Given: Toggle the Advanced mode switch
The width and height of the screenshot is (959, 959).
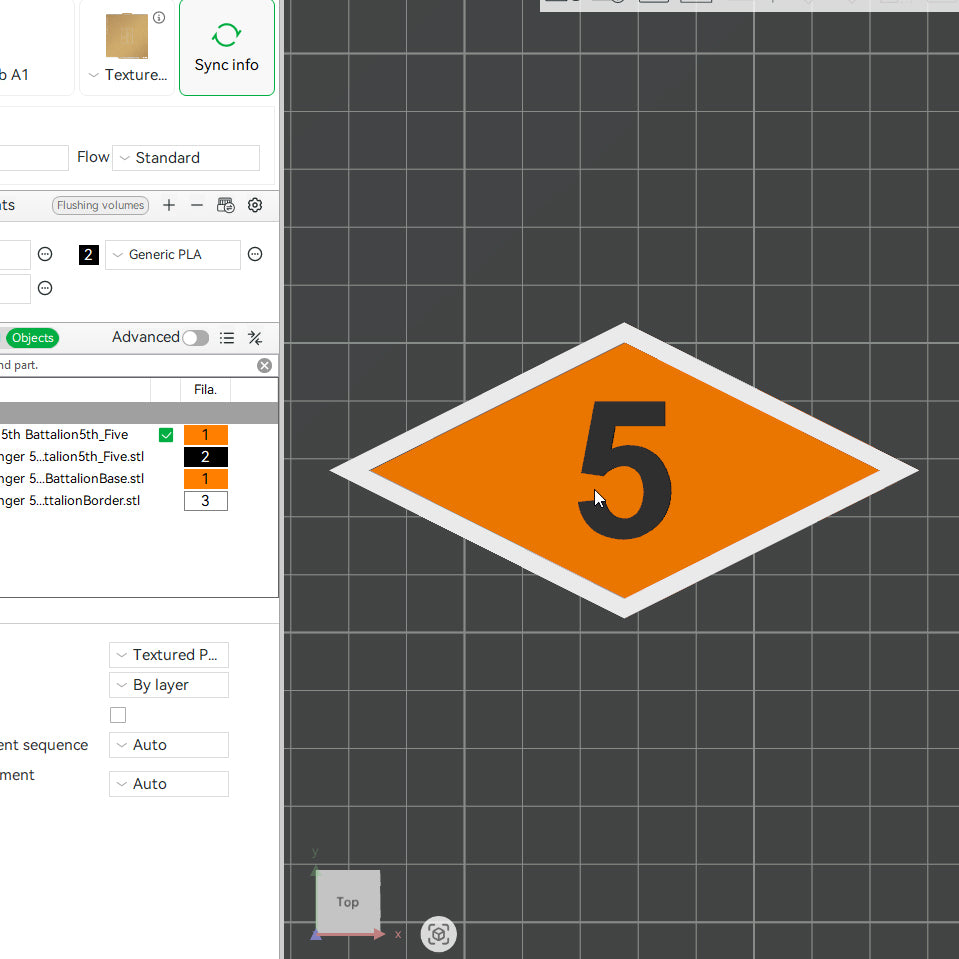Looking at the screenshot, I should pyautogui.click(x=195, y=338).
